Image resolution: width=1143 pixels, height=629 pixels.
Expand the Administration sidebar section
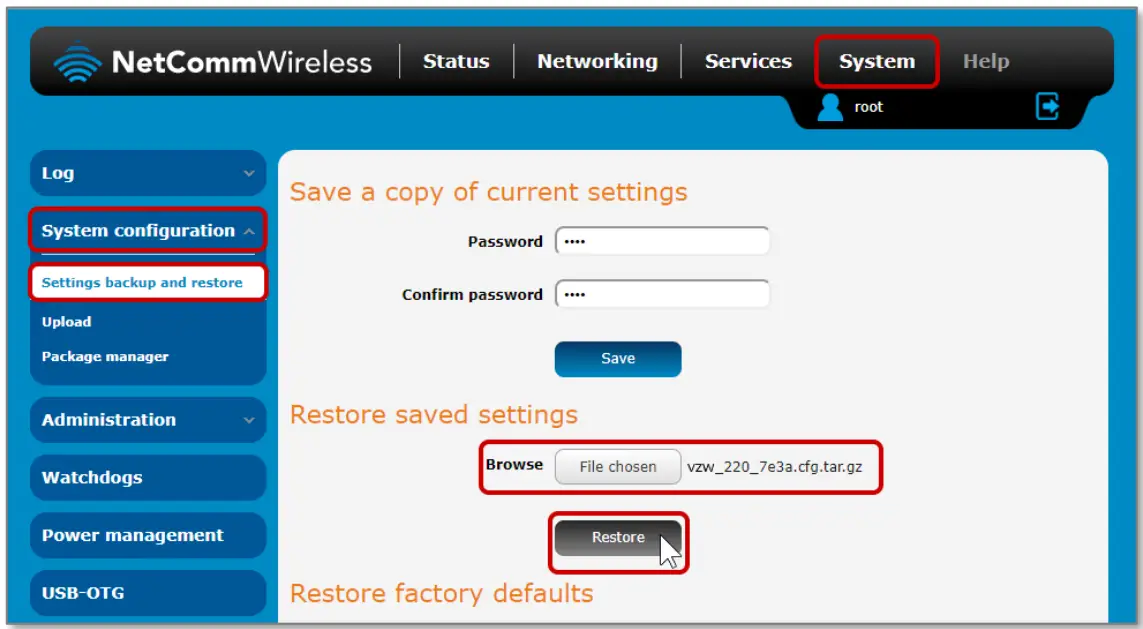point(148,420)
